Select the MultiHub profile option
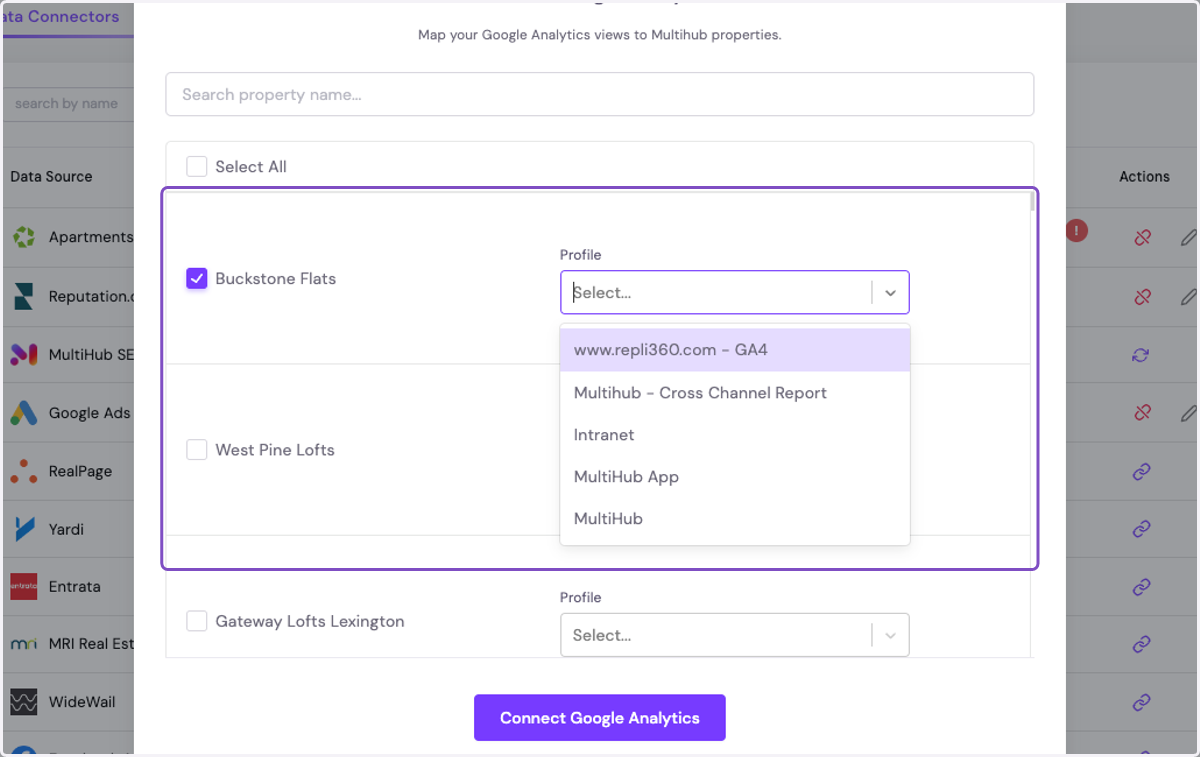This screenshot has width=1200, height=757. coord(734,519)
